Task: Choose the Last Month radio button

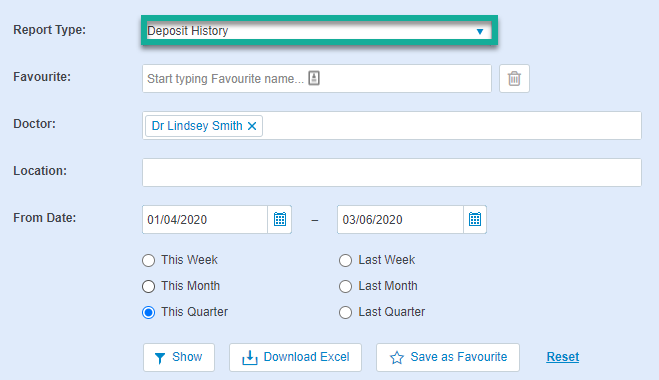Action: (x=345, y=287)
